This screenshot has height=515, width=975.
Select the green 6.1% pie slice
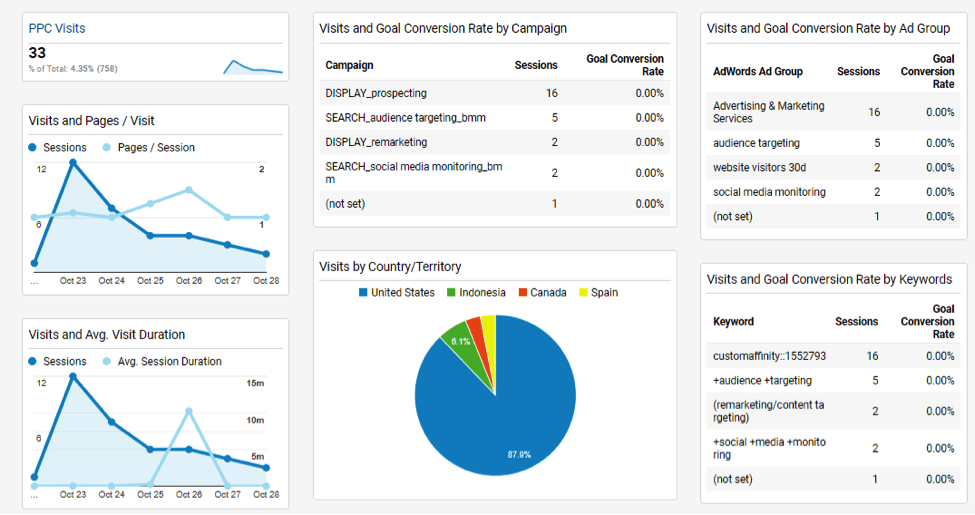click(460, 348)
